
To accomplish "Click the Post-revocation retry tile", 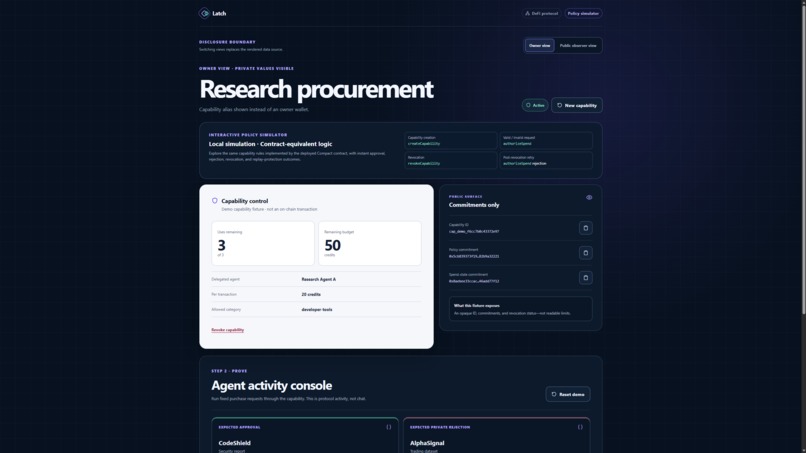I will point(546,160).
